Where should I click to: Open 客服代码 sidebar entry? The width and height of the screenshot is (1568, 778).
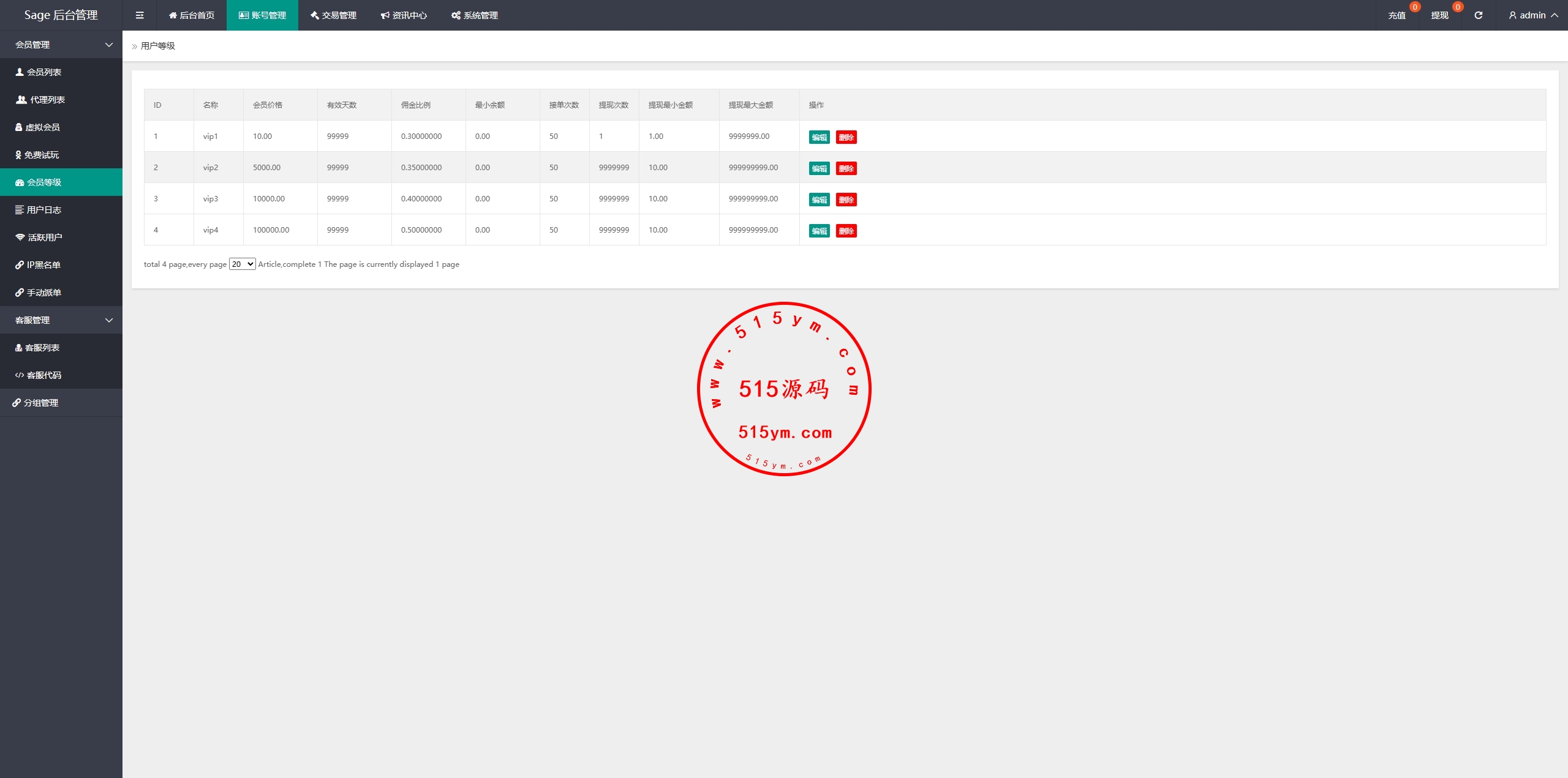[43, 375]
